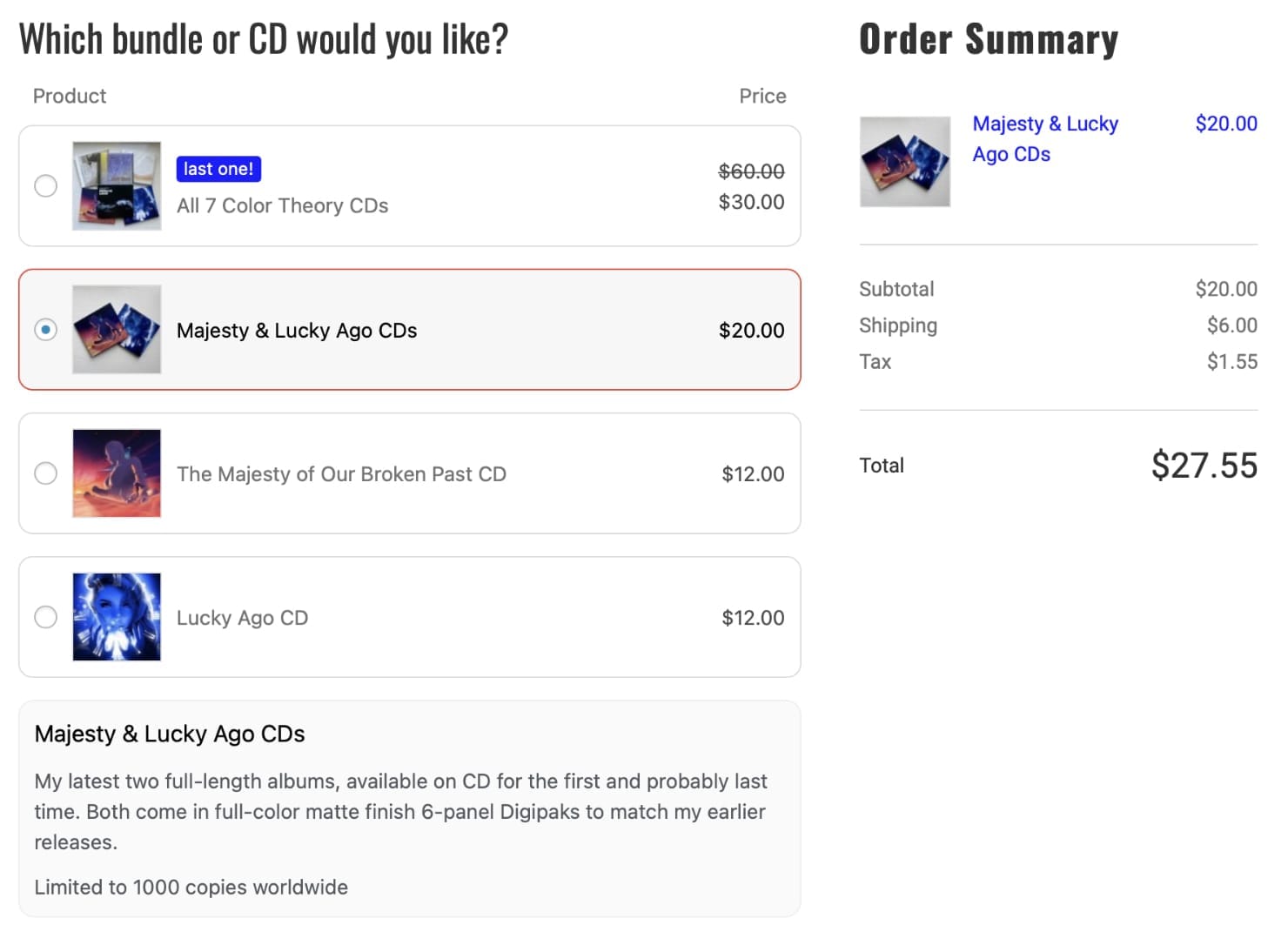Choose the Lucky Ago CD radio button
The image size is (1288, 932).
(45, 616)
